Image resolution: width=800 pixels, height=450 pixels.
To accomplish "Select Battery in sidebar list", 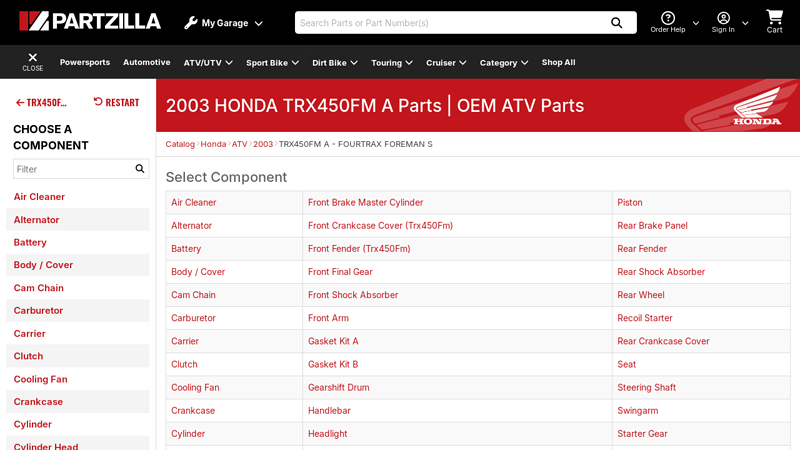I will [x=30, y=242].
